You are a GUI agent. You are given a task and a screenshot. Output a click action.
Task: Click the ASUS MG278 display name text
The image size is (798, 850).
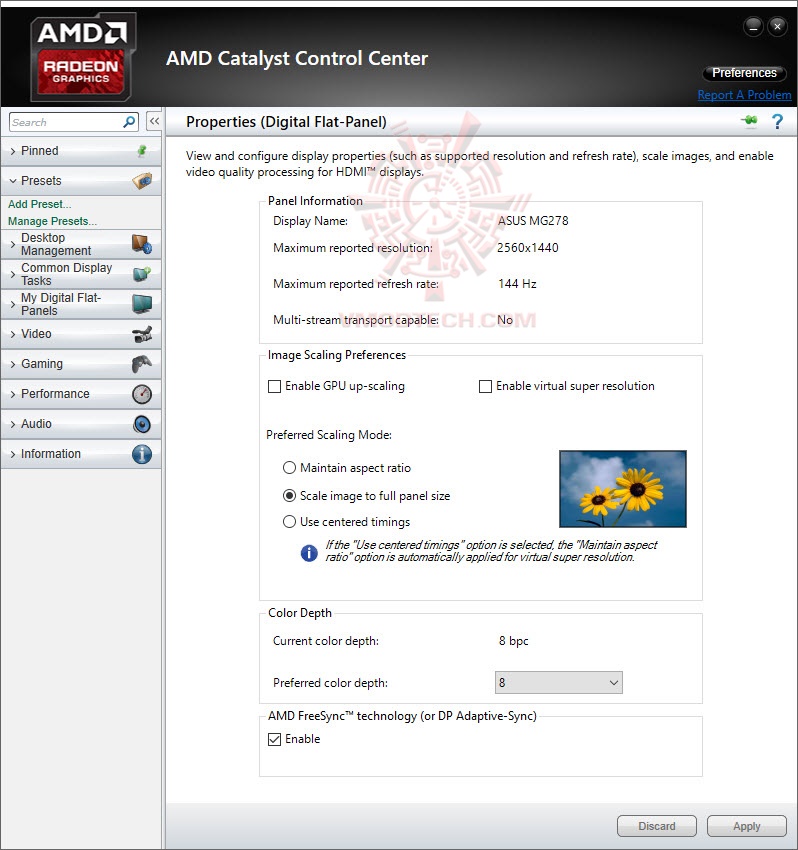click(x=533, y=221)
